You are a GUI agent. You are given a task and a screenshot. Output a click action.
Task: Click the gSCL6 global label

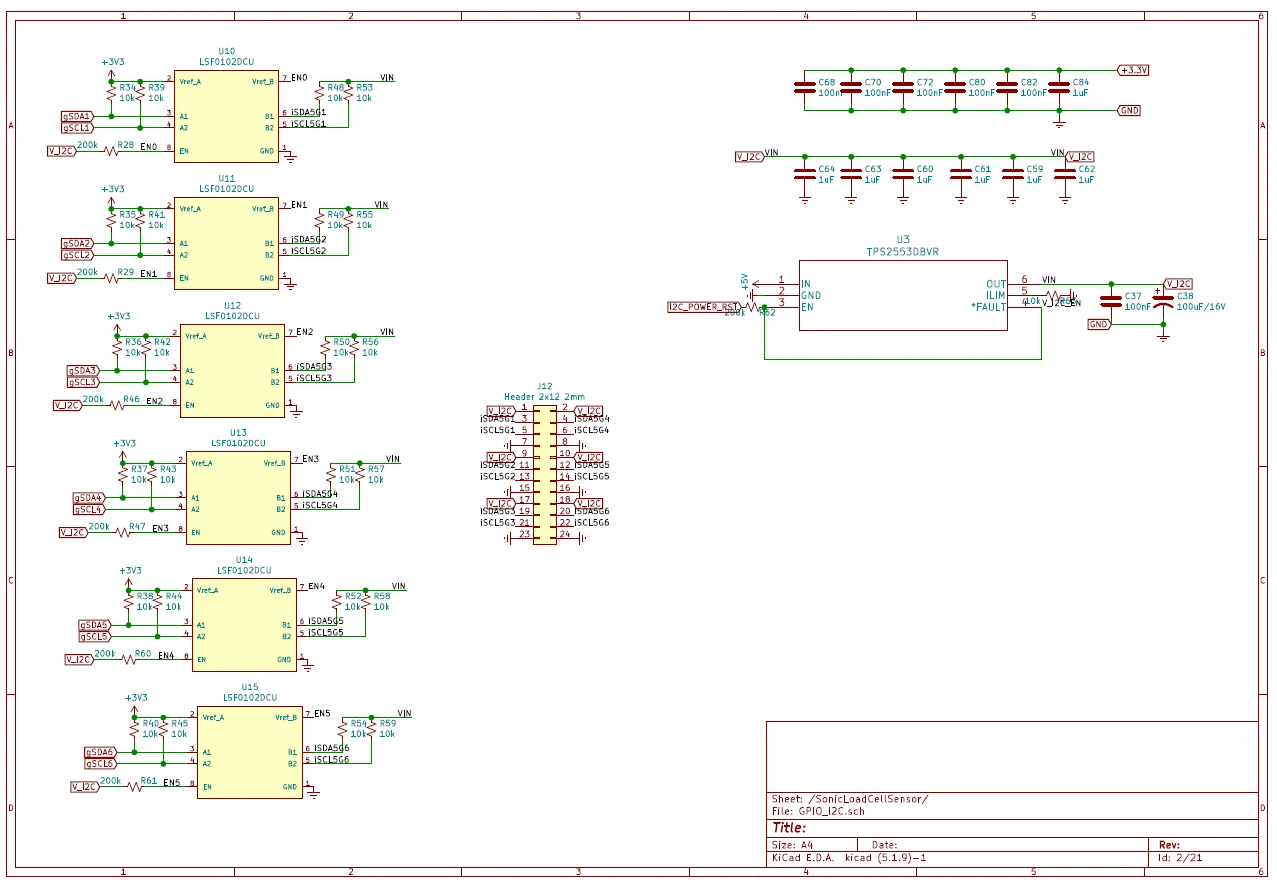click(101, 763)
